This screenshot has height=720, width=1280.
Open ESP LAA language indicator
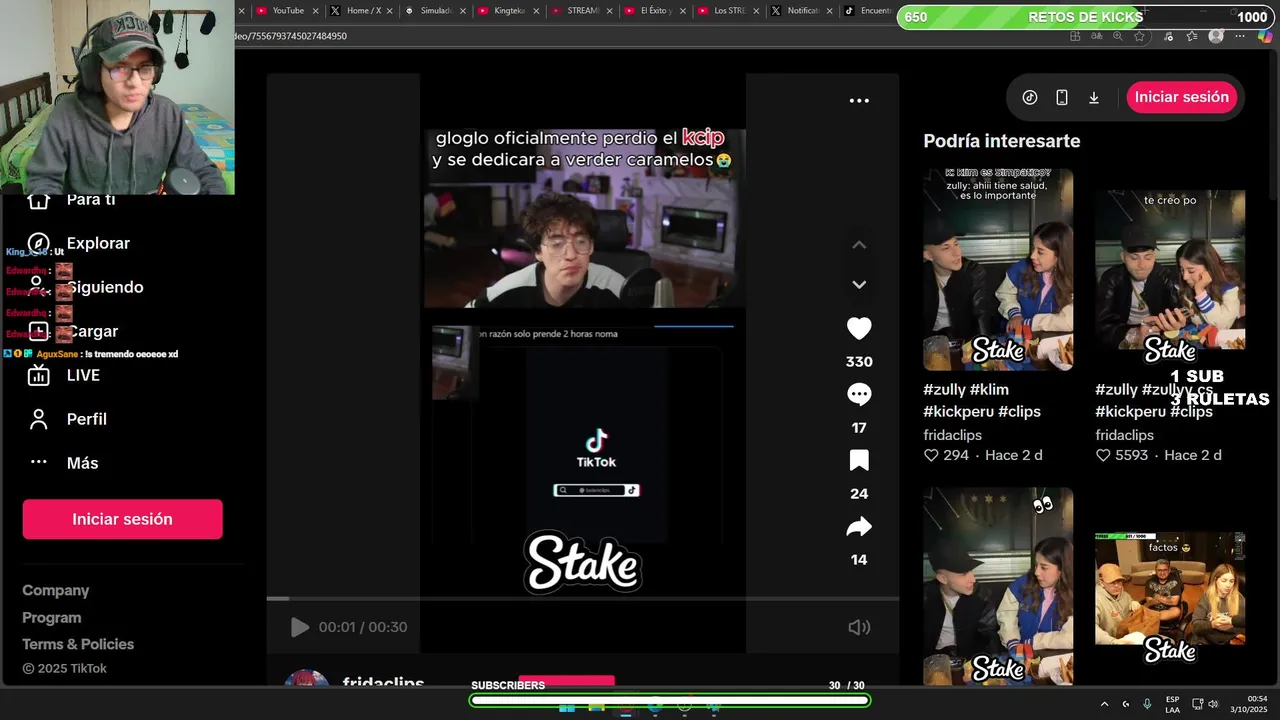[x=1172, y=704]
